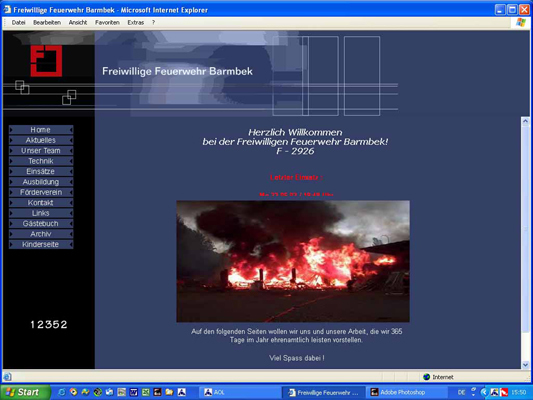Image resolution: width=533 pixels, height=400 pixels.
Task: Go to the Home page link
Action: pos(41,130)
